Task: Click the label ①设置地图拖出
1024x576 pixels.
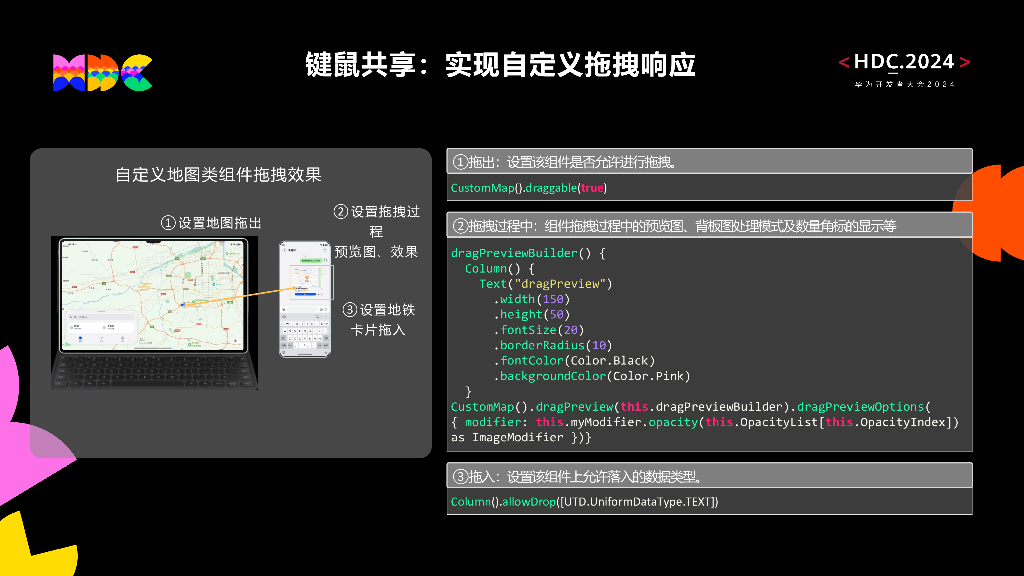Action: [x=211, y=223]
